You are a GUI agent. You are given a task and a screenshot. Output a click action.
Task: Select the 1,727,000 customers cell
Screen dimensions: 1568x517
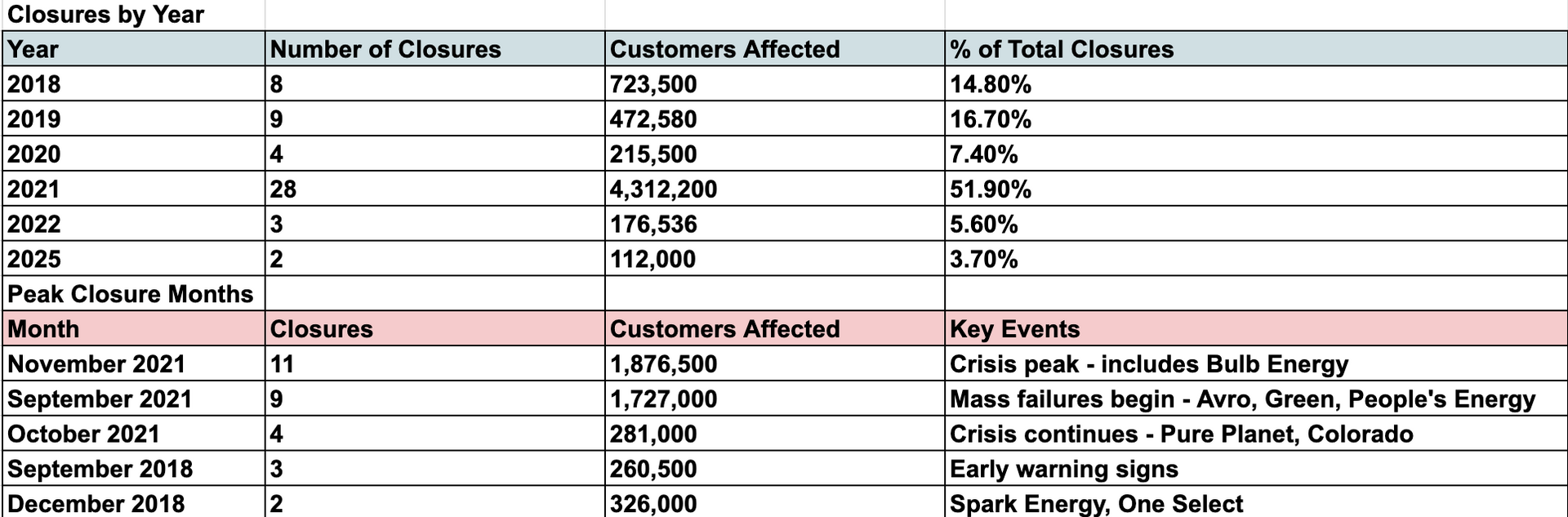663,399
